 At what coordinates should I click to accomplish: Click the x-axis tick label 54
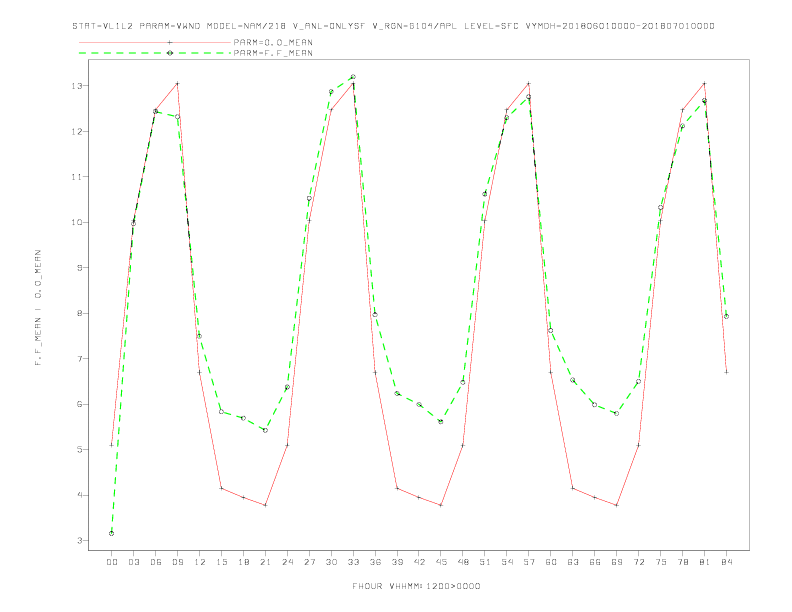click(x=507, y=562)
